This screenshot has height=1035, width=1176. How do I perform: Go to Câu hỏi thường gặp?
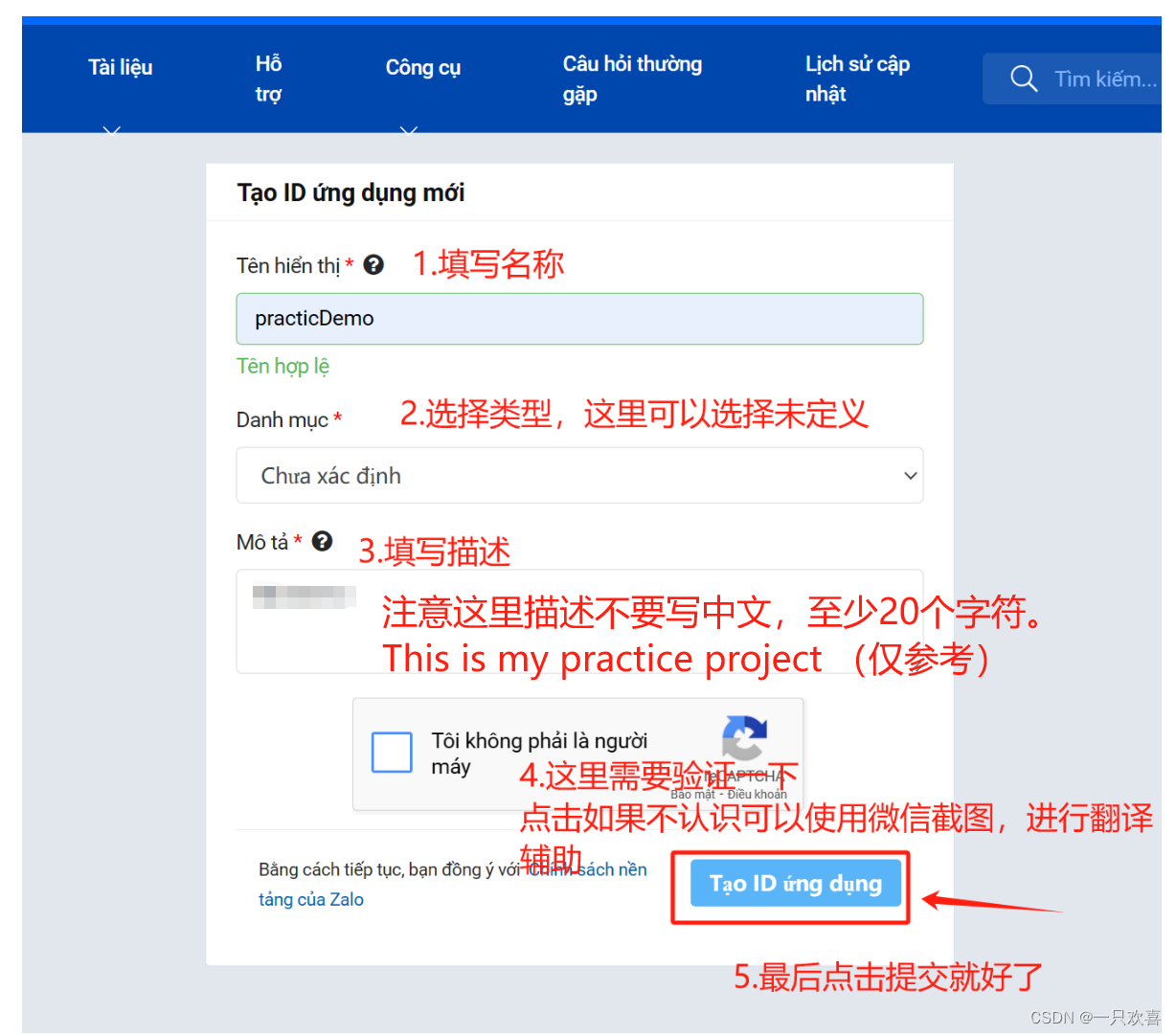point(632,79)
